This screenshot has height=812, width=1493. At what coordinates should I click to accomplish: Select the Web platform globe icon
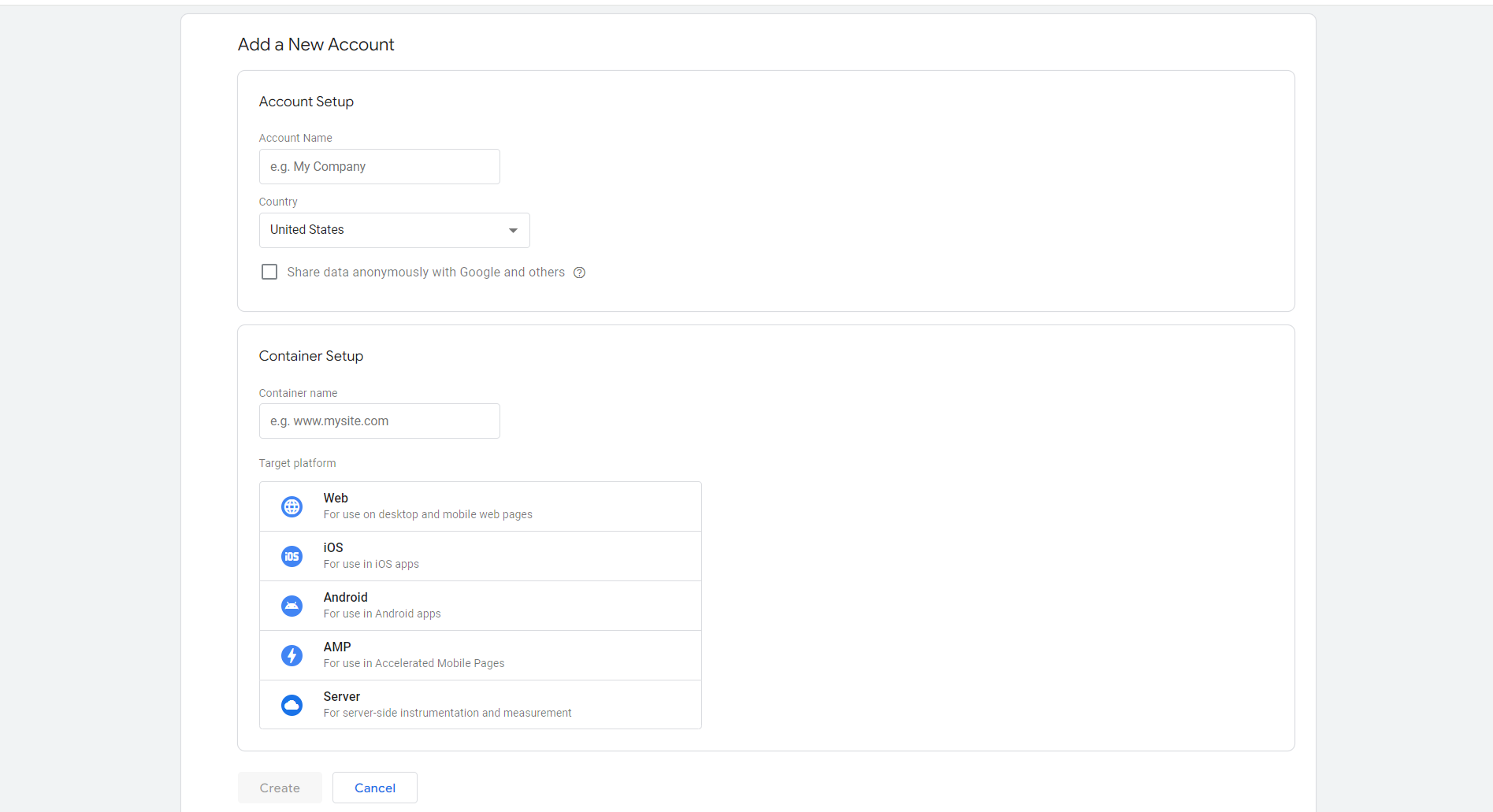[x=292, y=506]
